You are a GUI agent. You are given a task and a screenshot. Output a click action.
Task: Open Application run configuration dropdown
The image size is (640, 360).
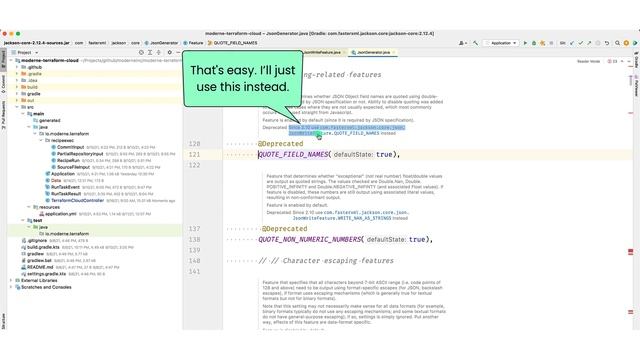[500, 43]
